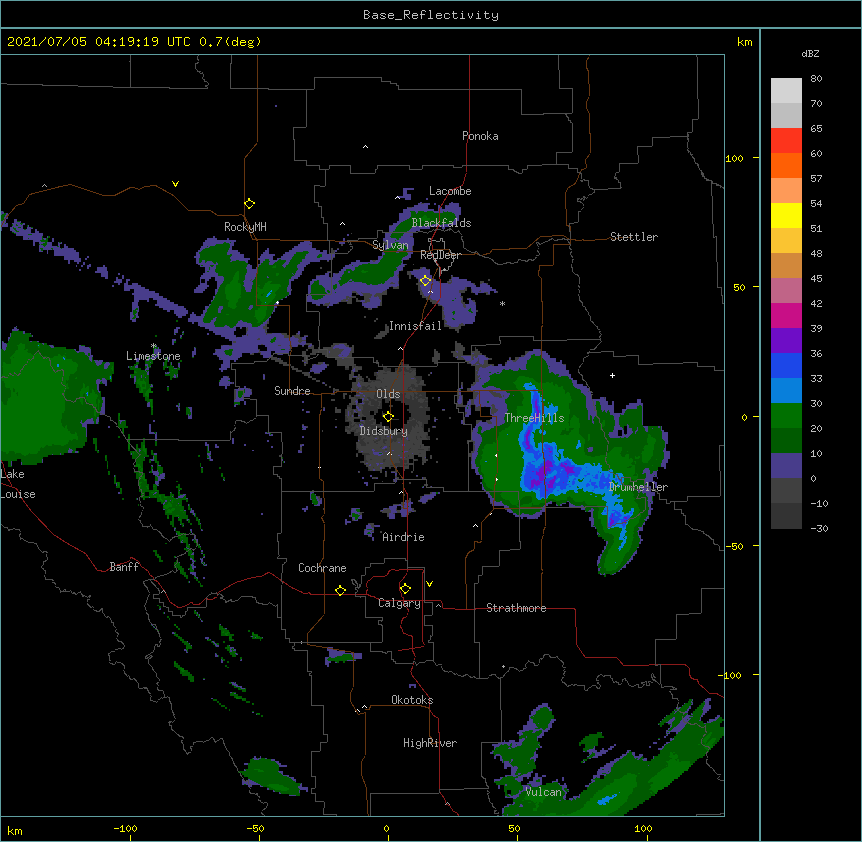Image resolution: width=862 pixels, height=842 pixels.
Task: Click the Olds town label
Action: [x=388, y=394]
